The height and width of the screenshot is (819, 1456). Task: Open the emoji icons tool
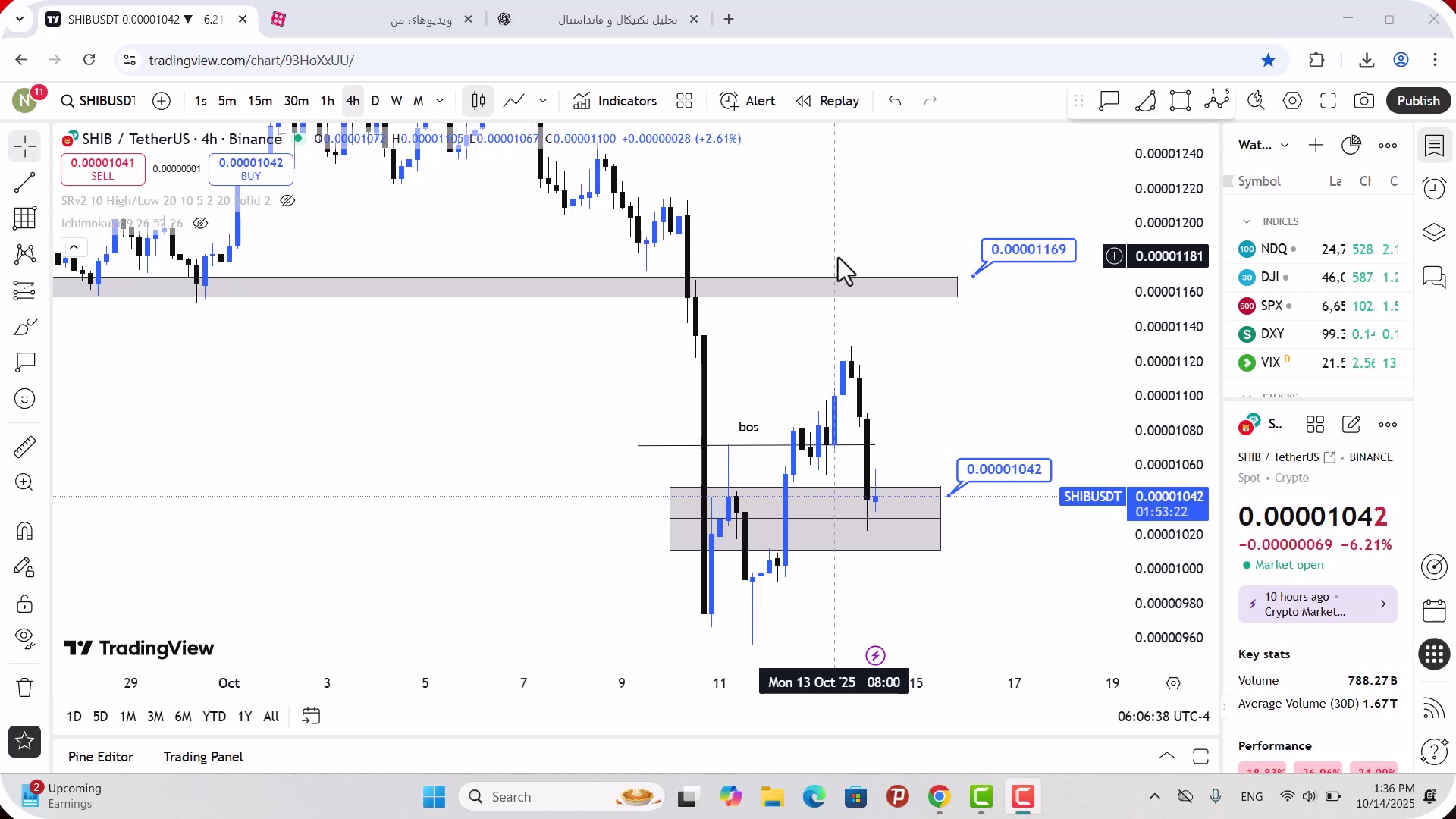click(25, 399)
